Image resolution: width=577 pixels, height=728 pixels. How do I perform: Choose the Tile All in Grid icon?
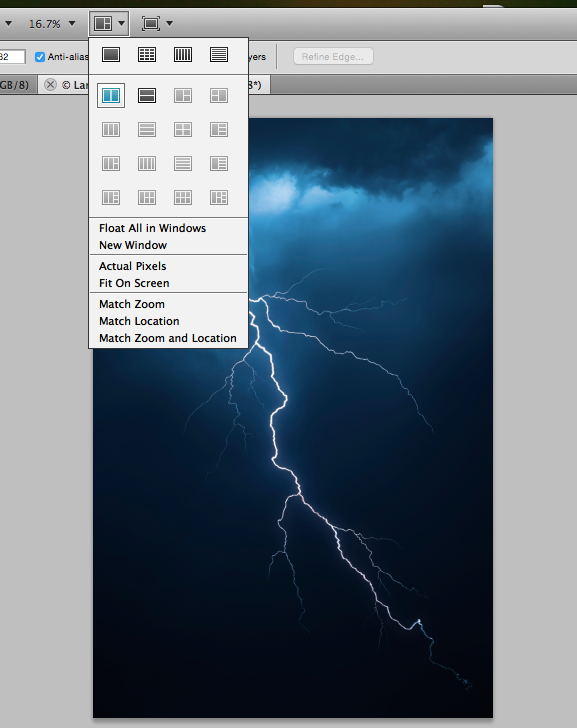click(x=147, y=55)
